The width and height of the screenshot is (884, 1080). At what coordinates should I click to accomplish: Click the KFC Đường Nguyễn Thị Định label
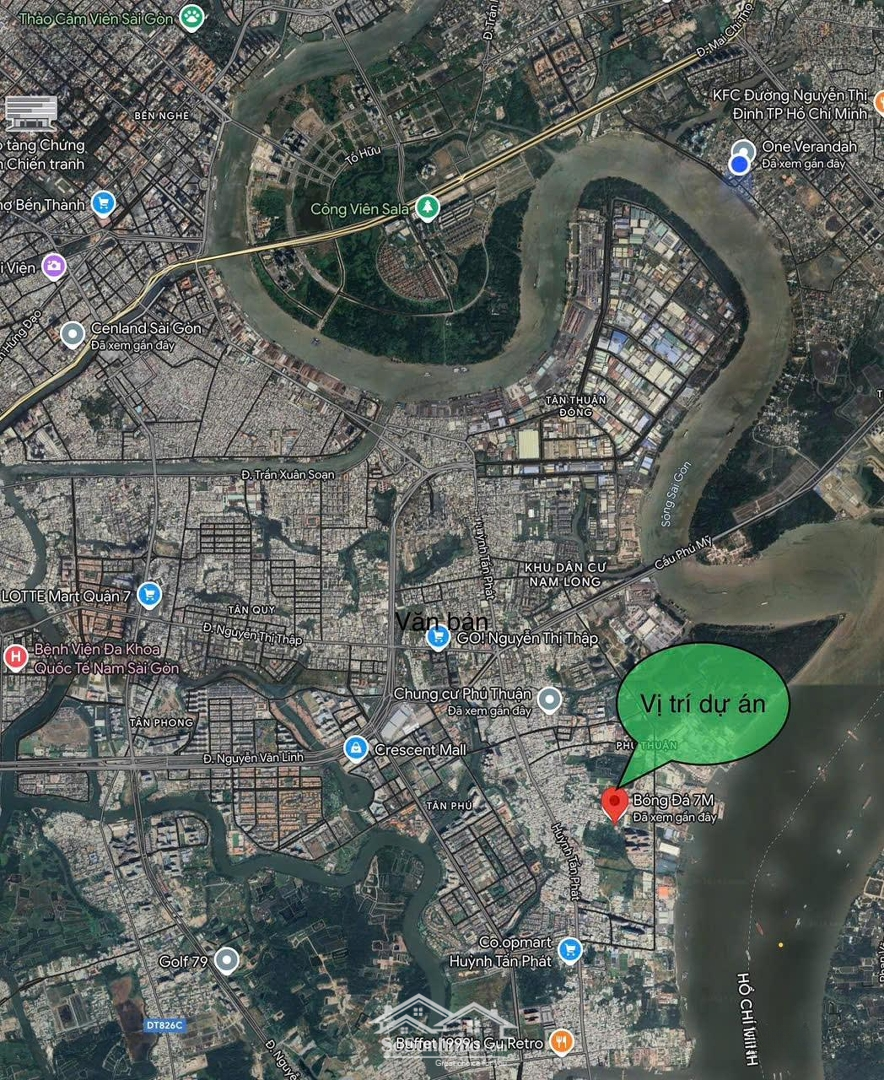tap(790, 104)
